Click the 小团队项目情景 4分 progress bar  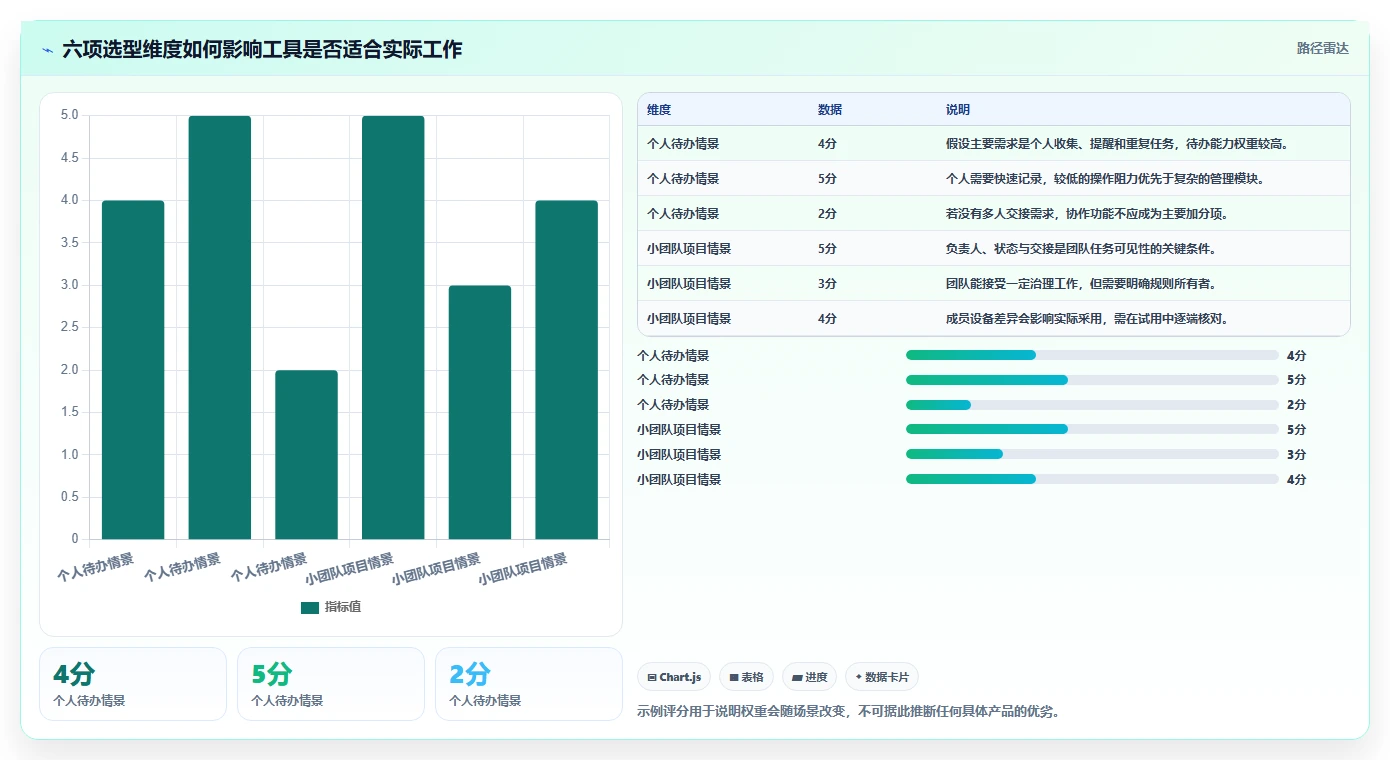pyautogui.click(x=1092, y=479)
